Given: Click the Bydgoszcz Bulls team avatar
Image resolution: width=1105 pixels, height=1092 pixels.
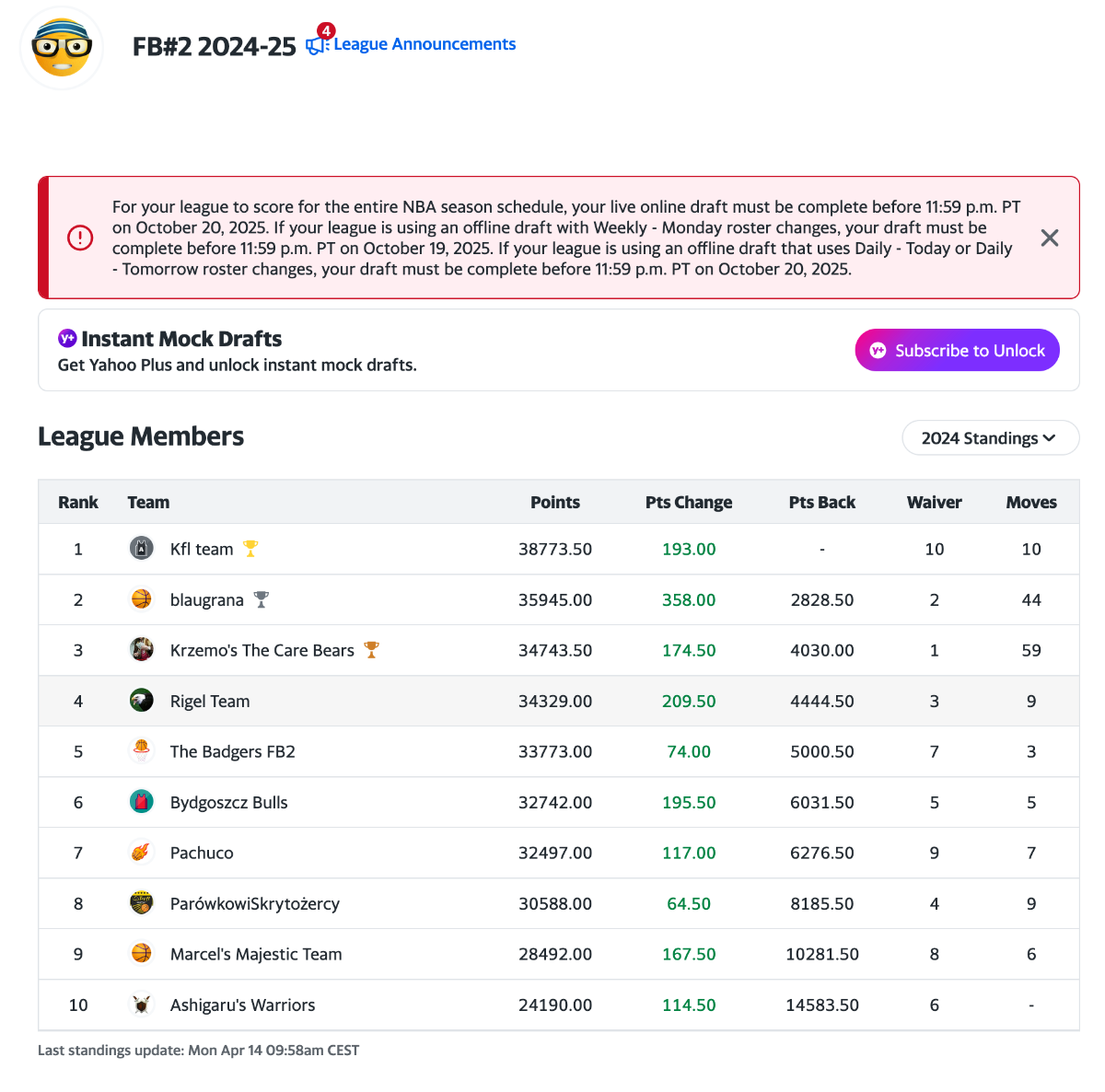Looking at the screenshot, I should 141,802.
